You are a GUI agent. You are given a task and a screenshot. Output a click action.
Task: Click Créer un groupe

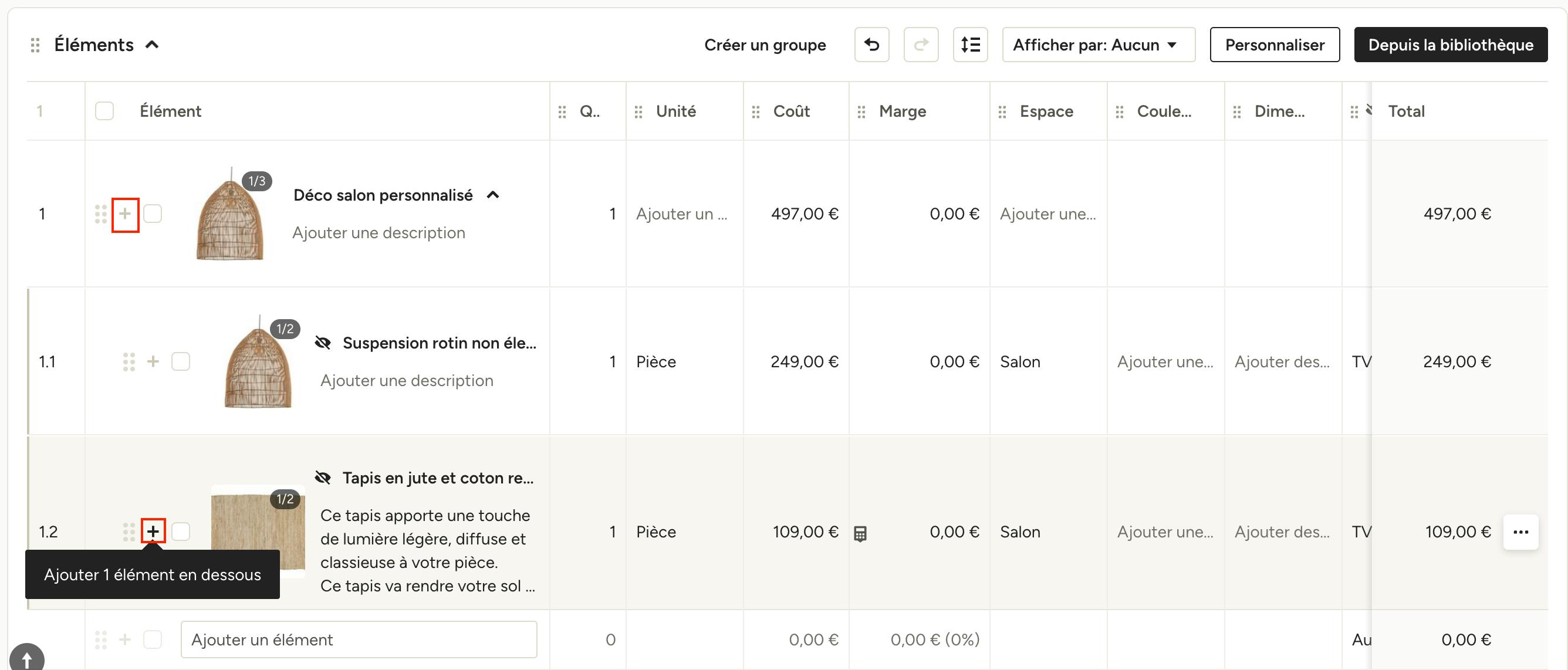click(765, 45)
